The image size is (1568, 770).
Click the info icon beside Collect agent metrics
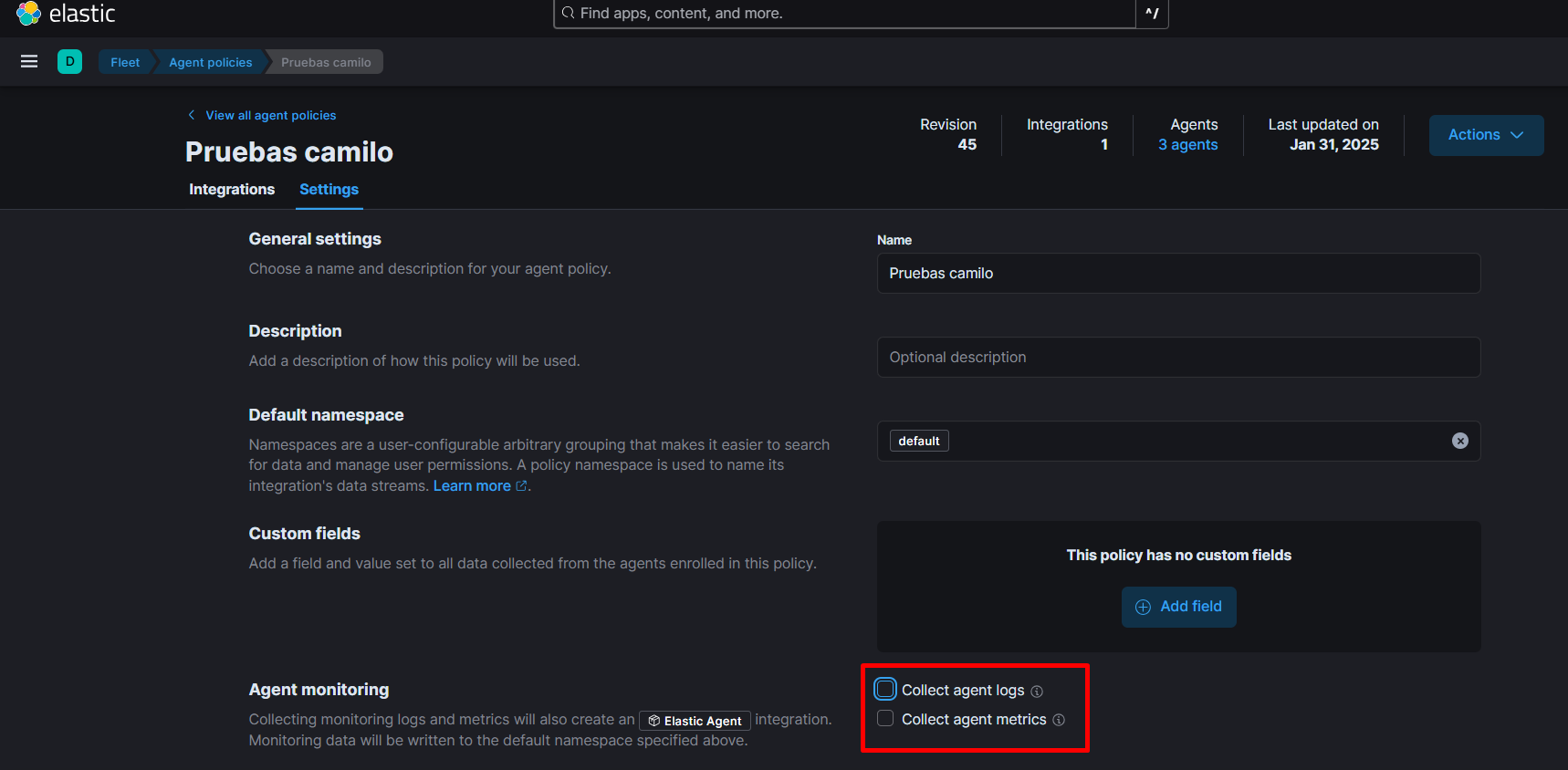[x=1059, y=720]
